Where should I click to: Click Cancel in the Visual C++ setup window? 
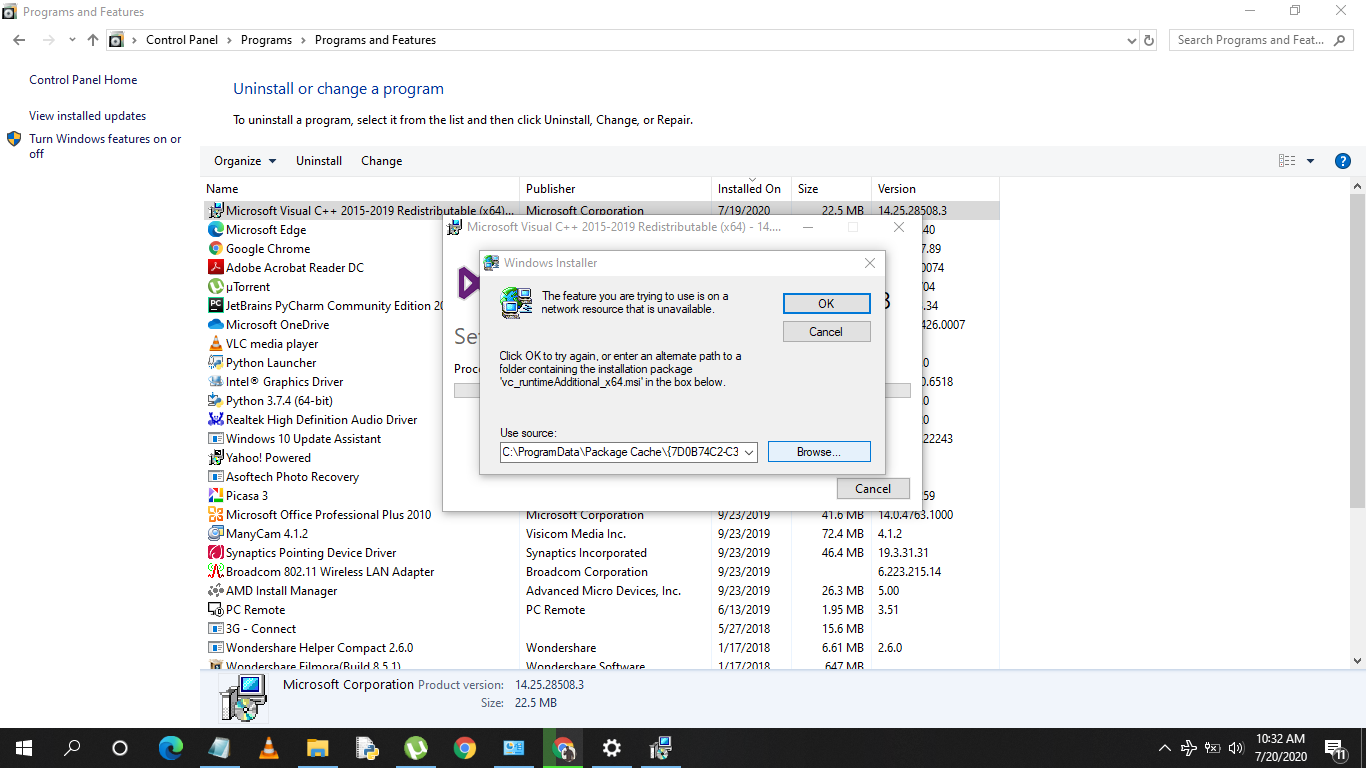(873, 489)
